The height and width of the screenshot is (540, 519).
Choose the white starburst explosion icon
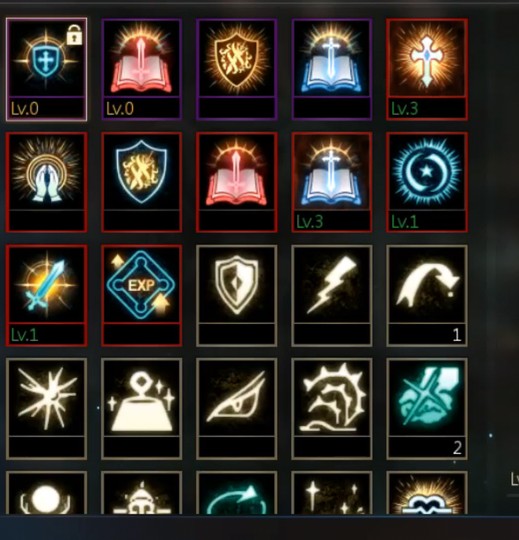(46, 409)
